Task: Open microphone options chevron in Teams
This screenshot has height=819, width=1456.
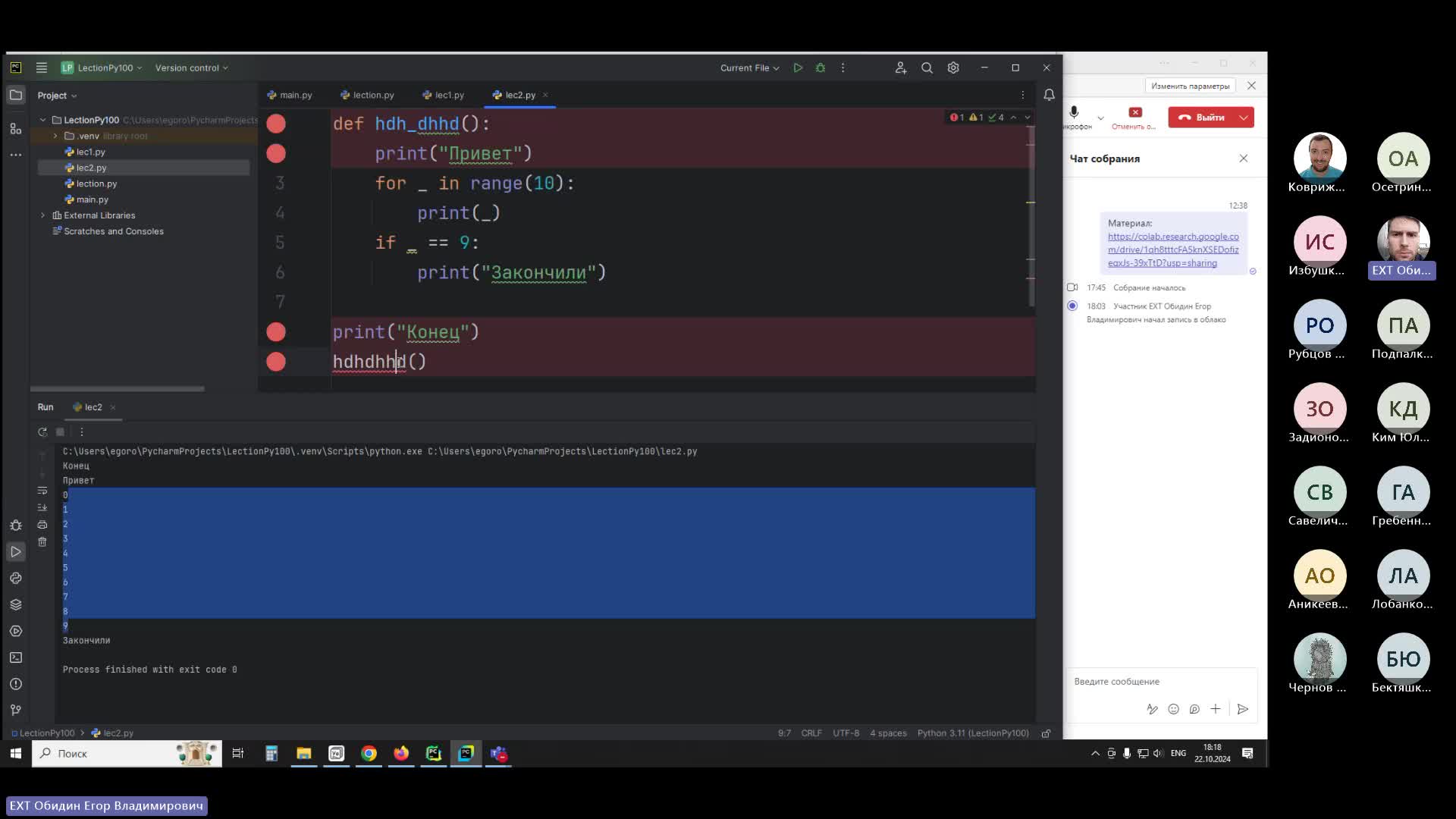Action: point(1100,118)
